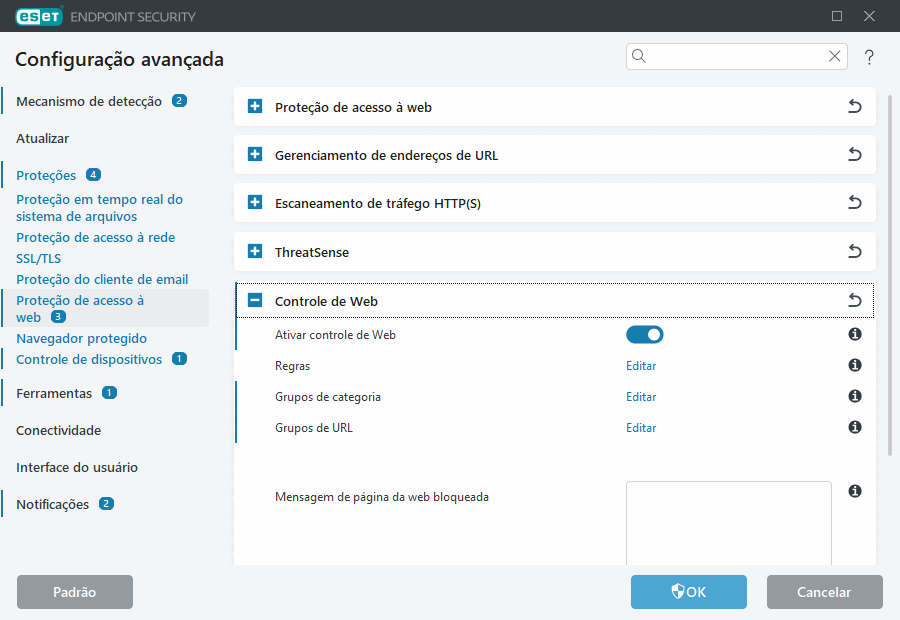Click info icon for Mensagem de página bloqueada
Viewport: 900px width, 620px height.
tap(855, 491)
